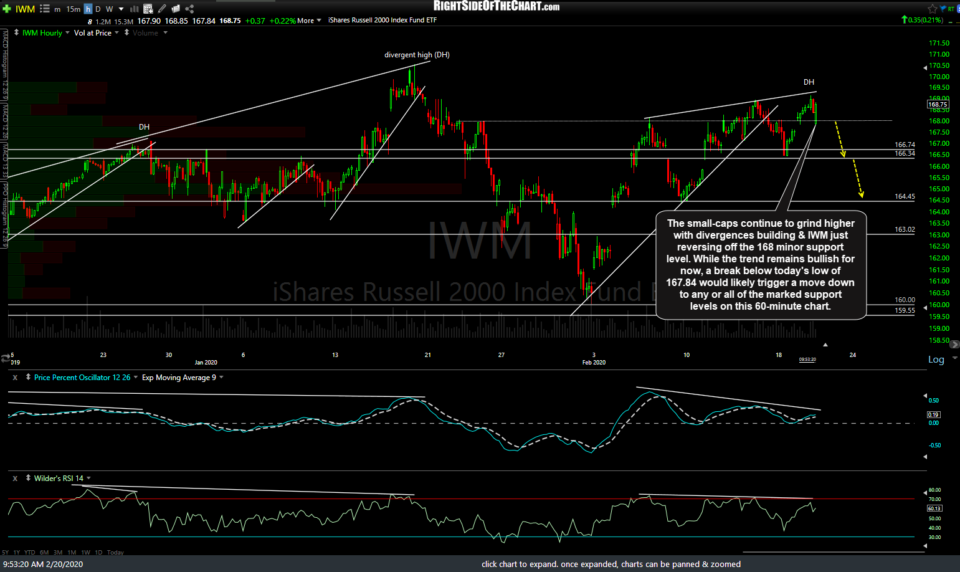Click the iShares Russell 2000 Index Fund ETF name
Viewport: 960px width, 572px height.
tap(382, 20)
